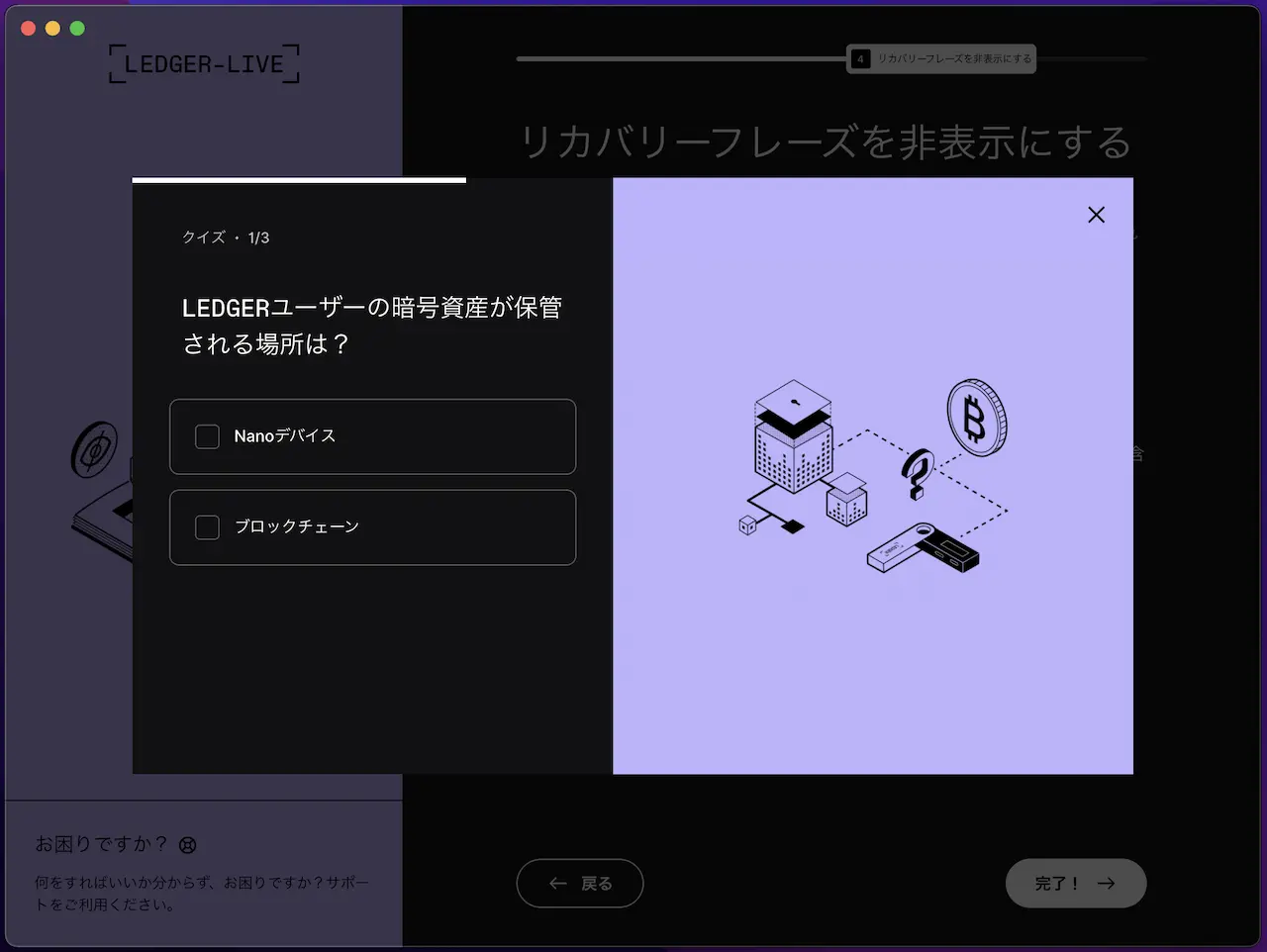Check the Nanoデバイス answer checkbox
The width and height of the screenshot is (1267, 952).
click(x=207, y=436)
